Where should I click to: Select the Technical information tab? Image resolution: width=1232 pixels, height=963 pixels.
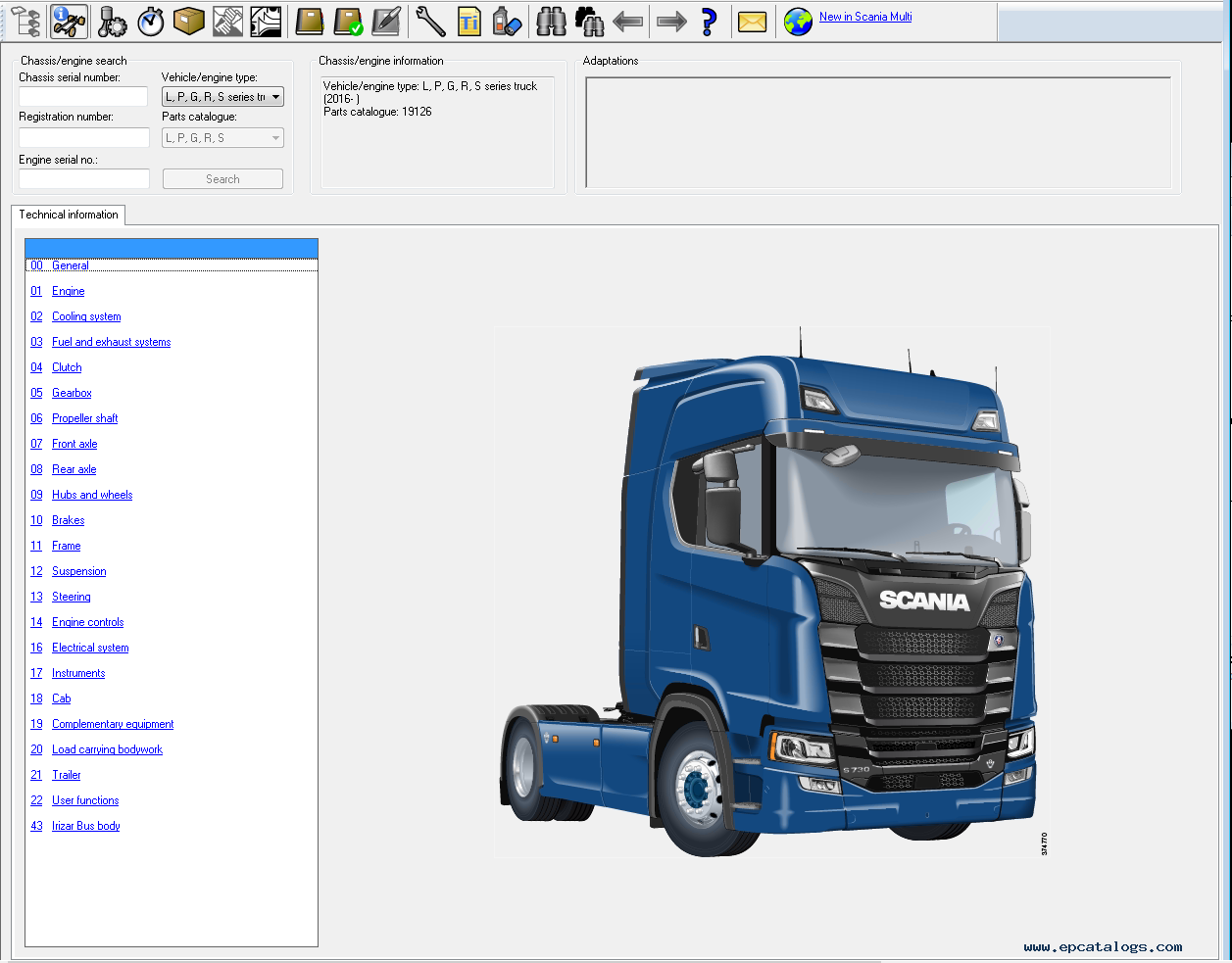tap(69, 215)
